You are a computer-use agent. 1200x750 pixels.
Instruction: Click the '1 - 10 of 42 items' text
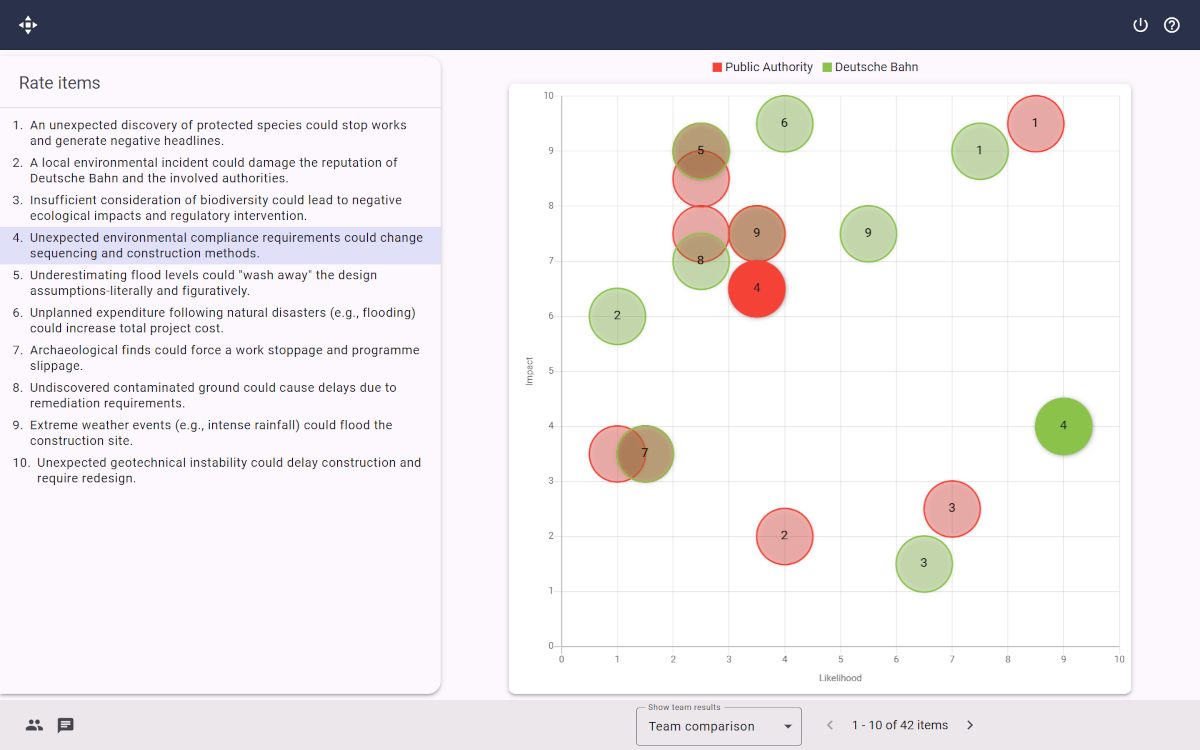900,725
